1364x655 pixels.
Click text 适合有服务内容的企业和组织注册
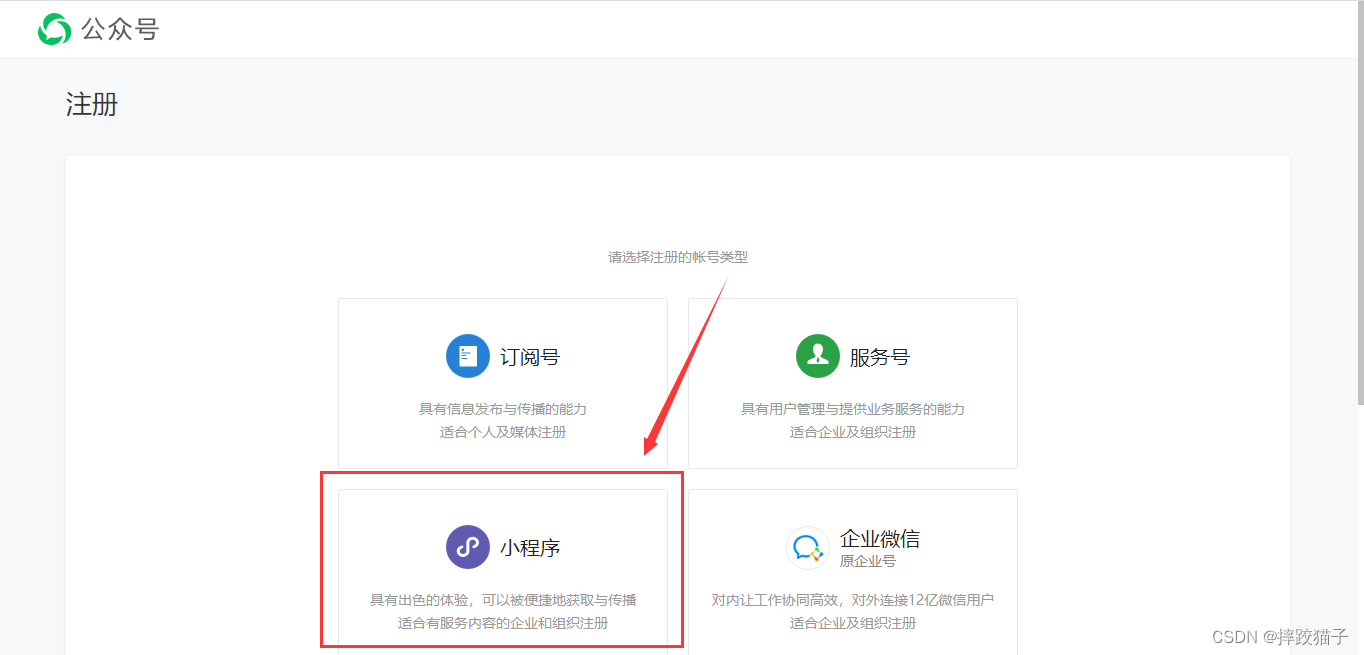(x=503, y=623)
